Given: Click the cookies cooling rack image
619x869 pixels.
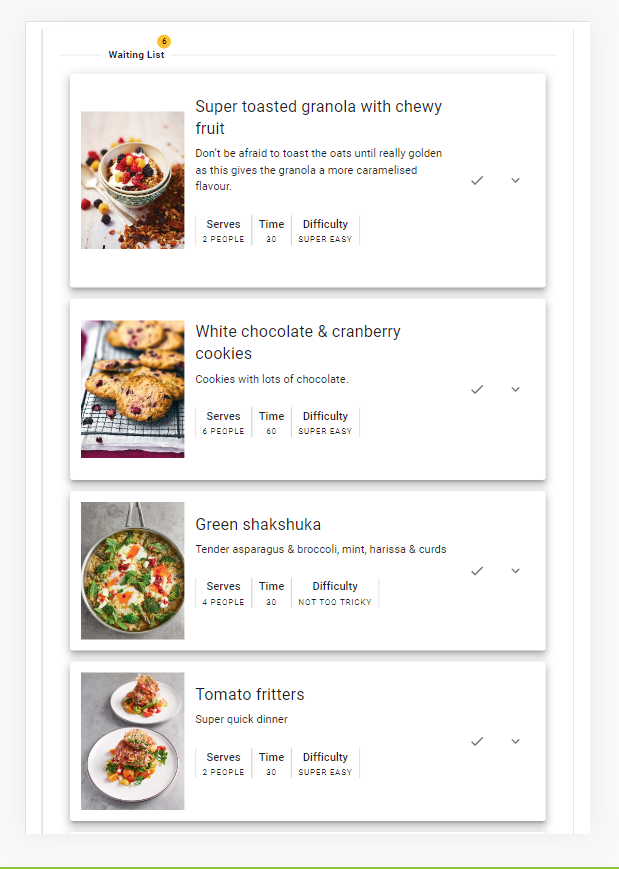Looking at the screenshot, I should [x=132, y=389].
